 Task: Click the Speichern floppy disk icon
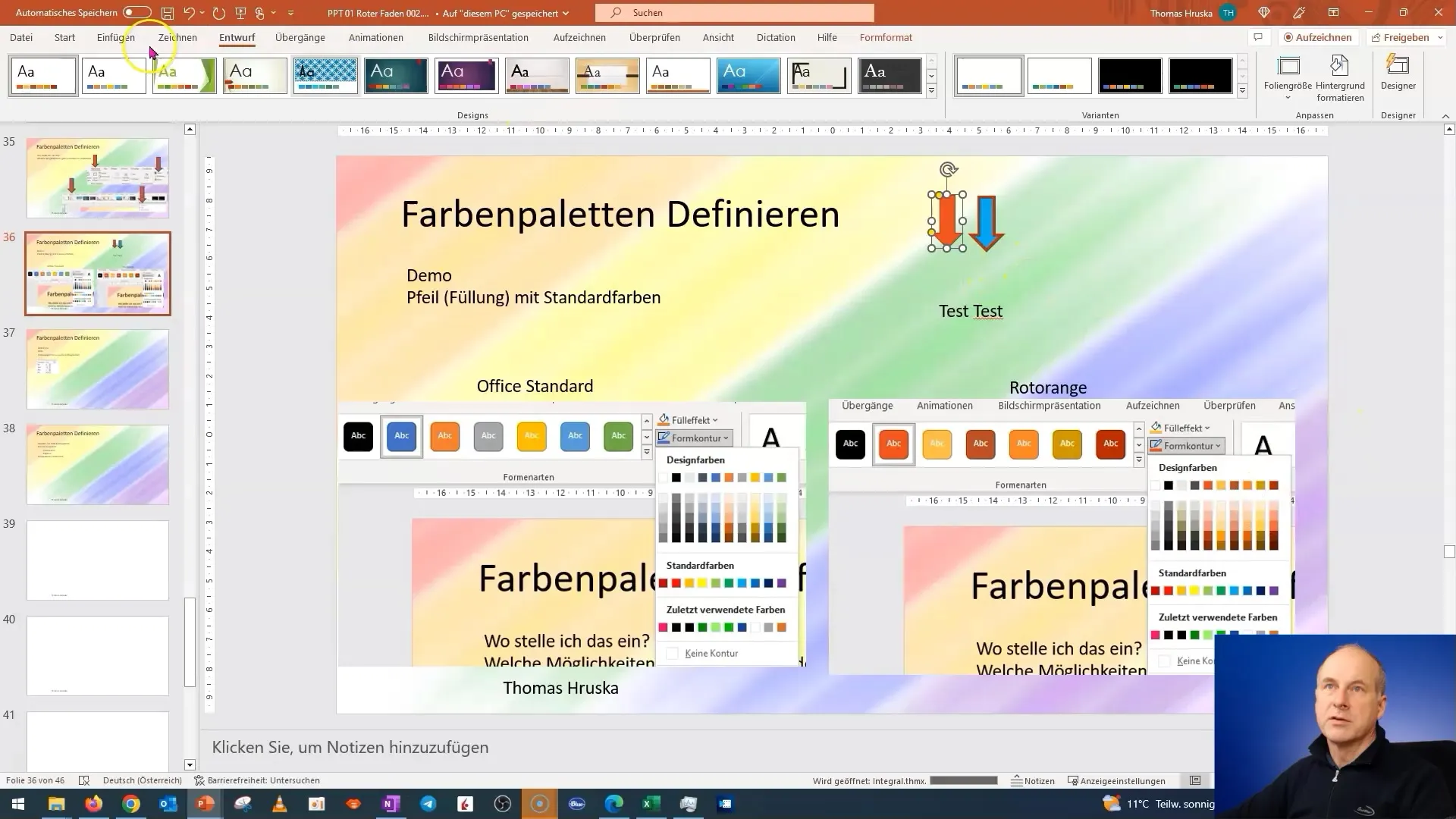[165, 12]
